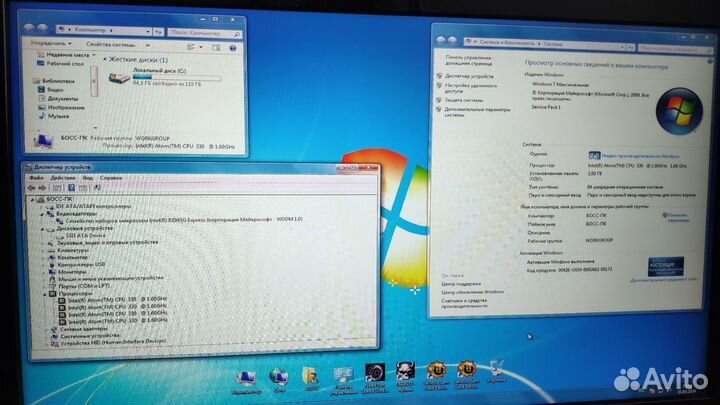Open Вид menu in Диспетчер устройств
The image size is (720, 405).
point(88,178)
